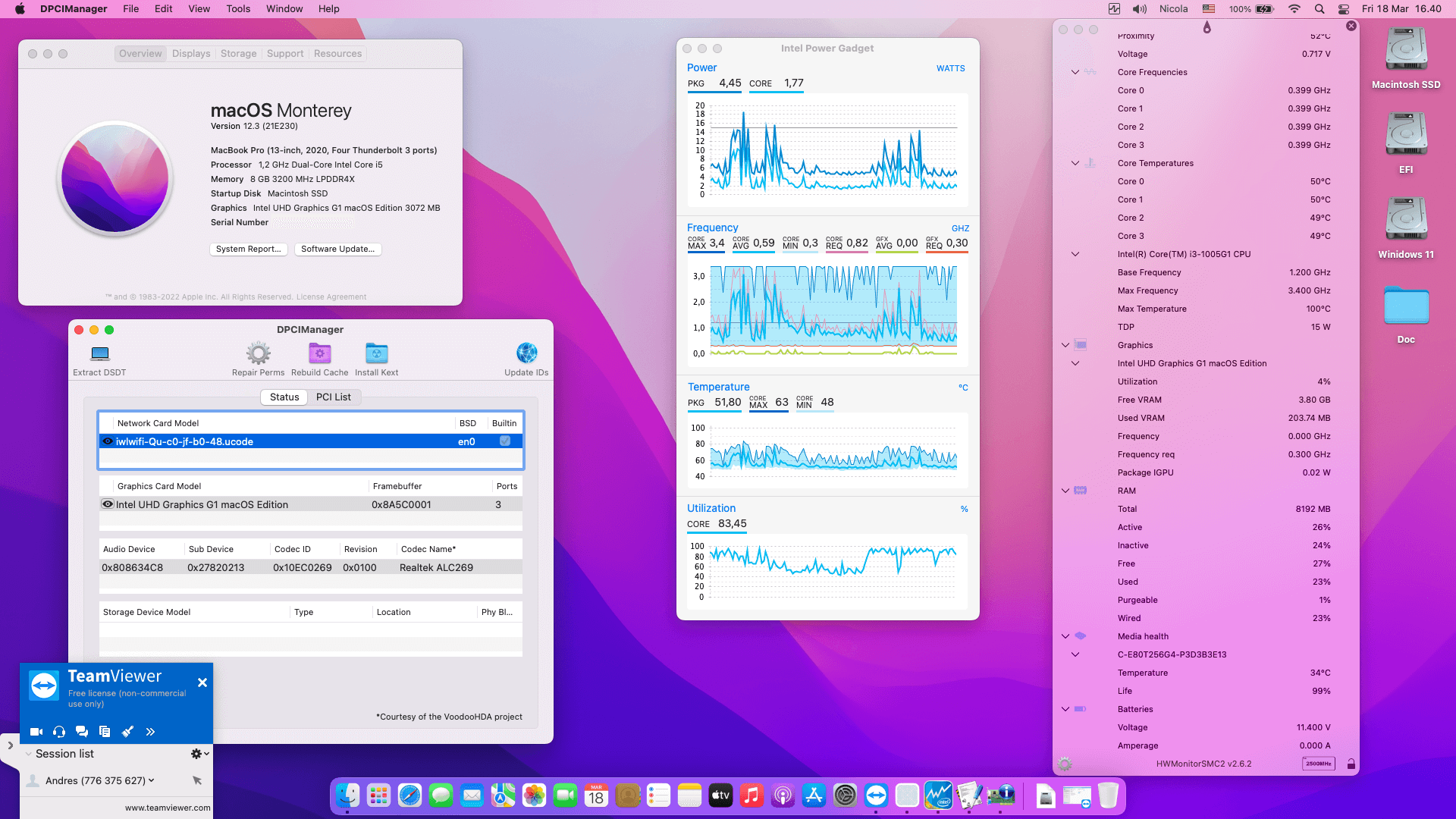This screenshot has width=1456, height=819.
Task: Open Launchpad from the Dock
Action: (378, 795)
